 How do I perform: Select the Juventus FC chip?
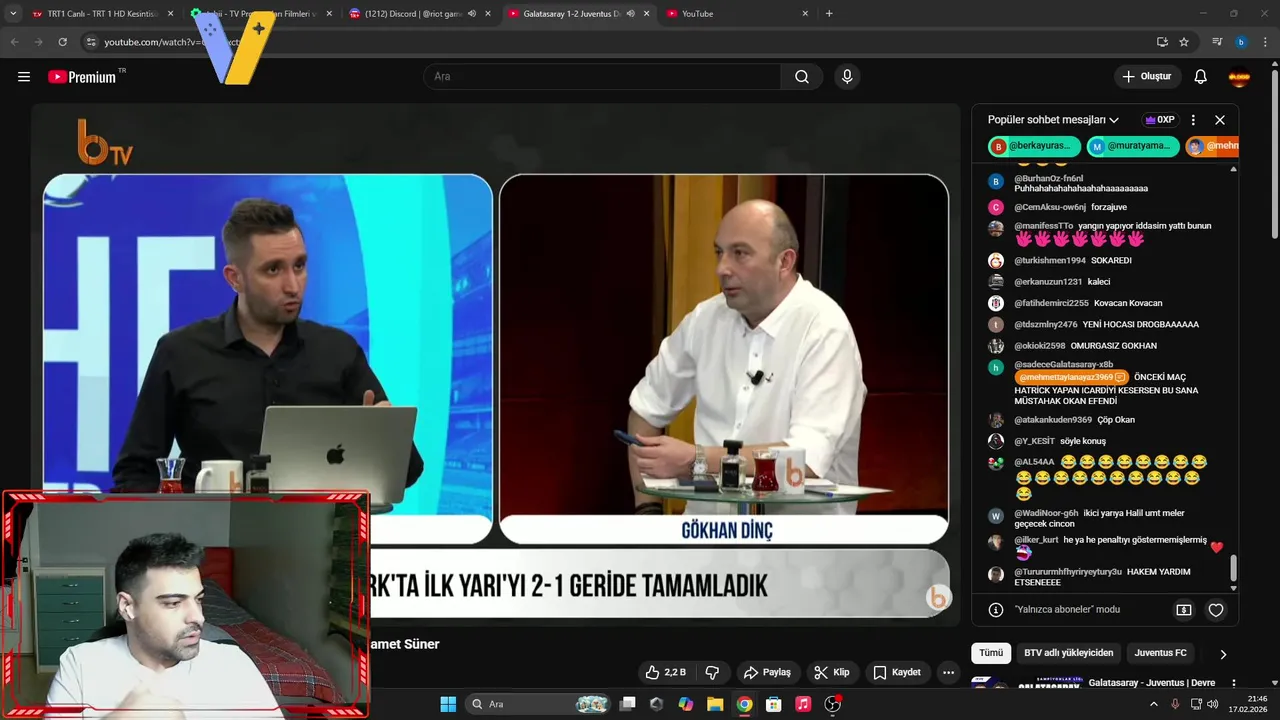[1160, 653]
